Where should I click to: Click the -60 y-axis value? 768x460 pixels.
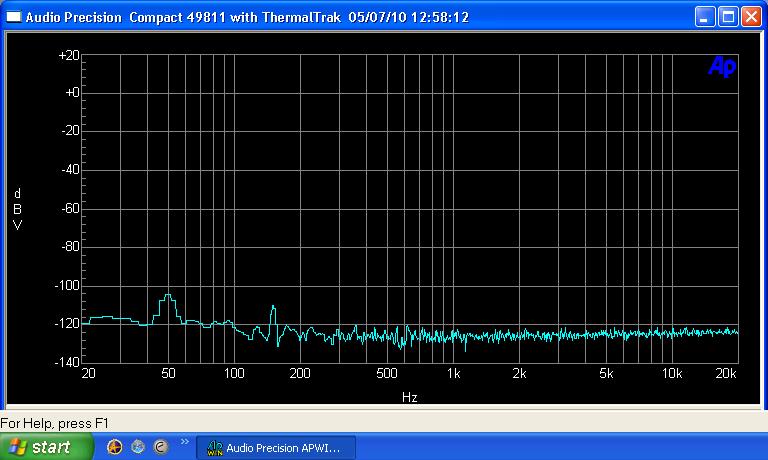[x=71, y=209]
